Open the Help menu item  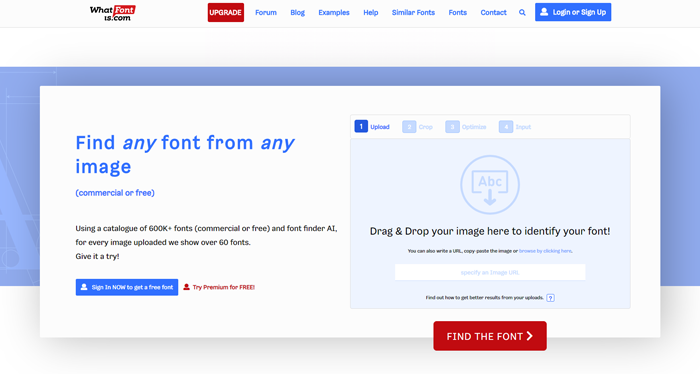point(371,12)
